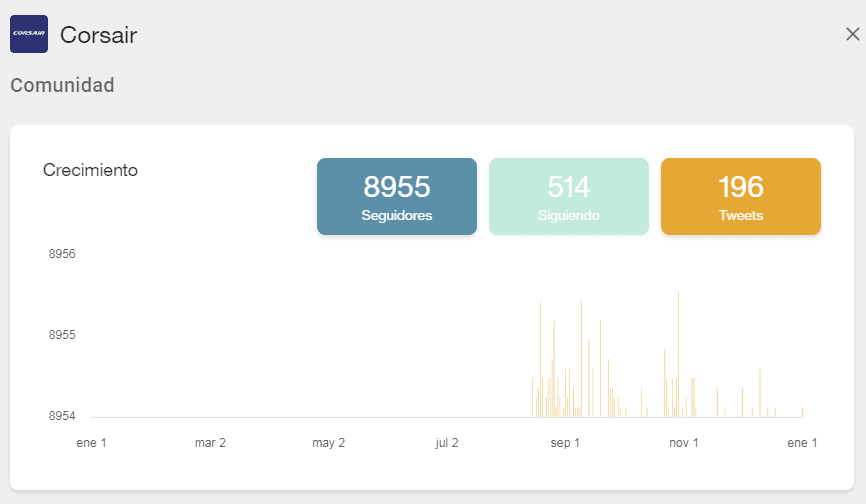Click the 8956 y-axis label
This screenshot has height=504, width=866.
tap(62, 254)
